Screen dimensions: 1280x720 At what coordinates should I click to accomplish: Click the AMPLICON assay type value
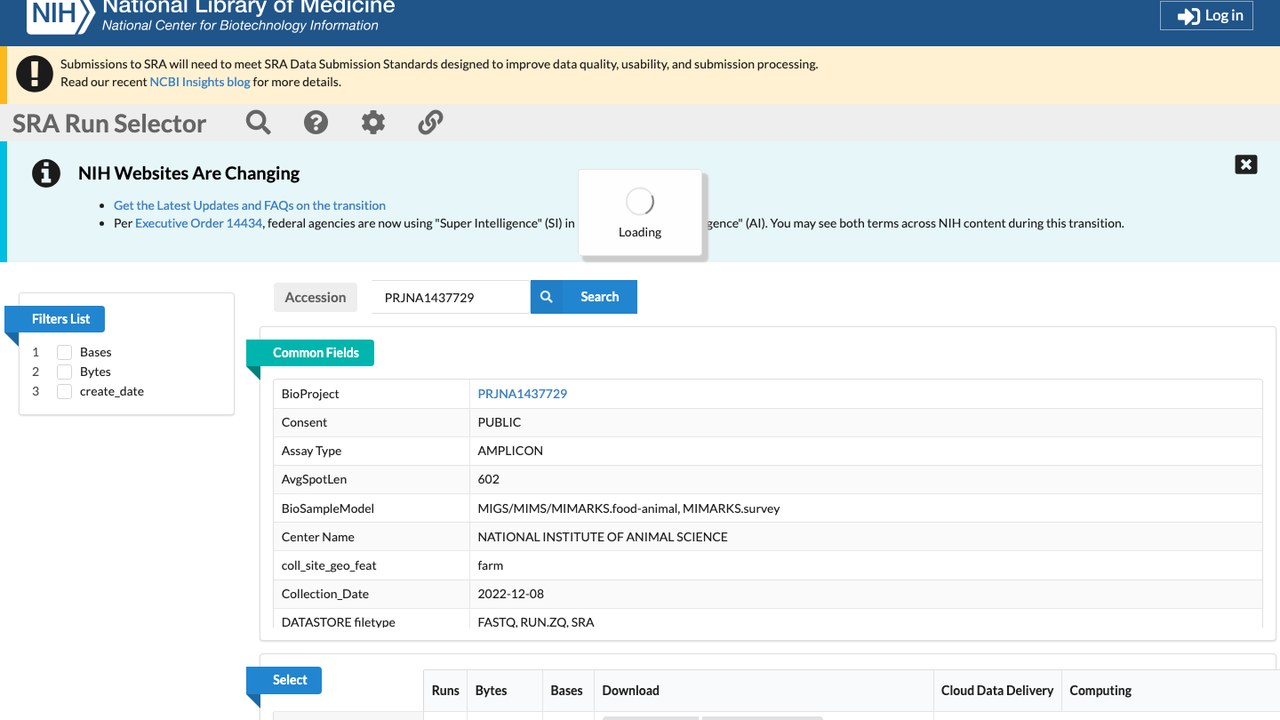[510, 451]
